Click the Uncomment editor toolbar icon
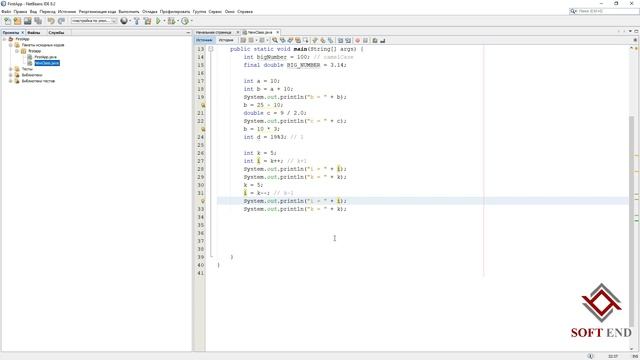 pyautogui.click(x=382, y=40)
